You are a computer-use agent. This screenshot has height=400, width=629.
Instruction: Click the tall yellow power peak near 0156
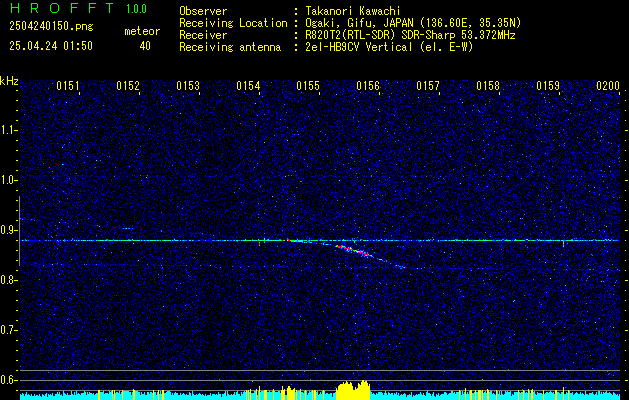[353, 390]
